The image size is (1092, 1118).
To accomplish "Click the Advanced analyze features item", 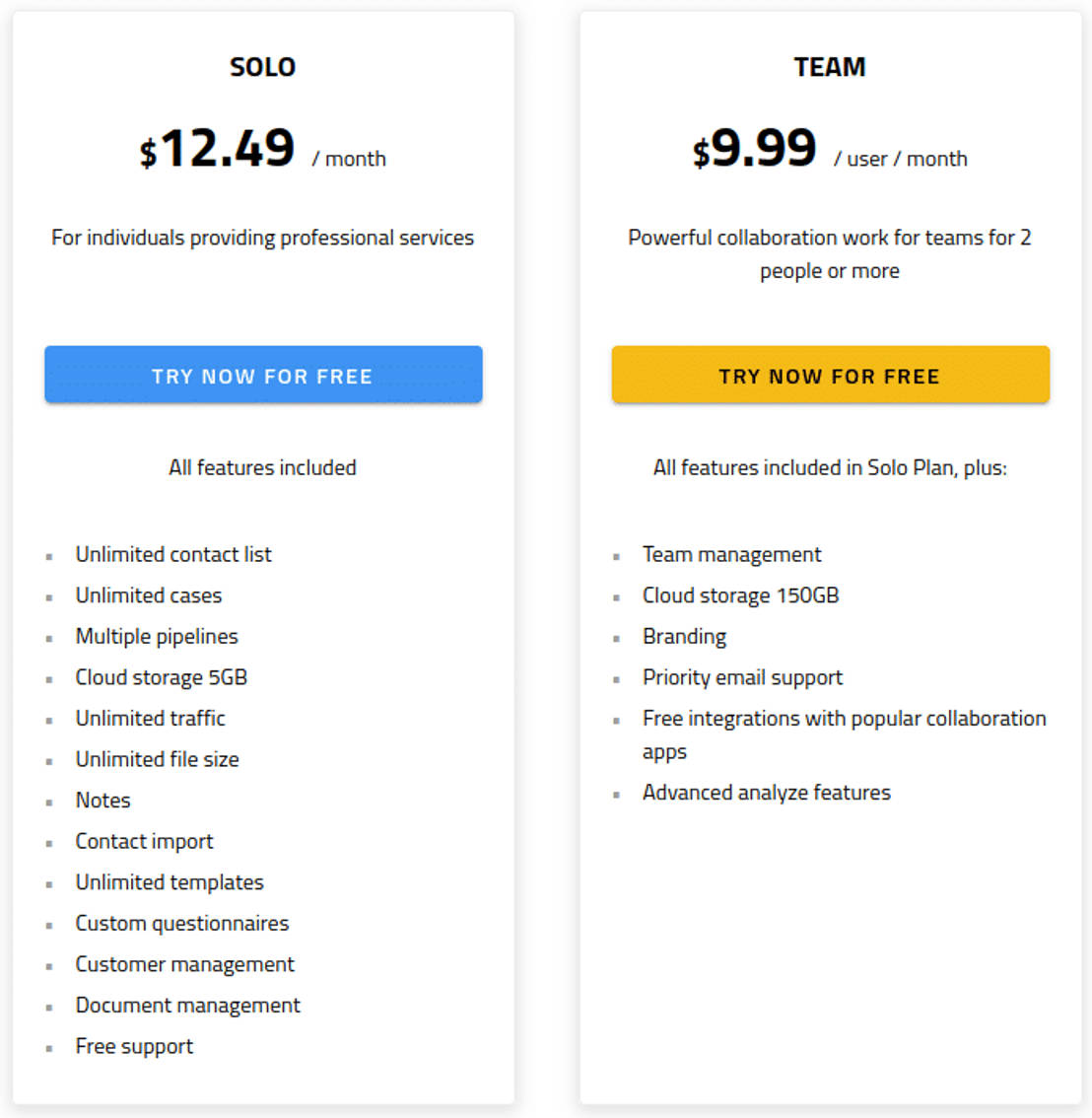I will click(767, 793).
